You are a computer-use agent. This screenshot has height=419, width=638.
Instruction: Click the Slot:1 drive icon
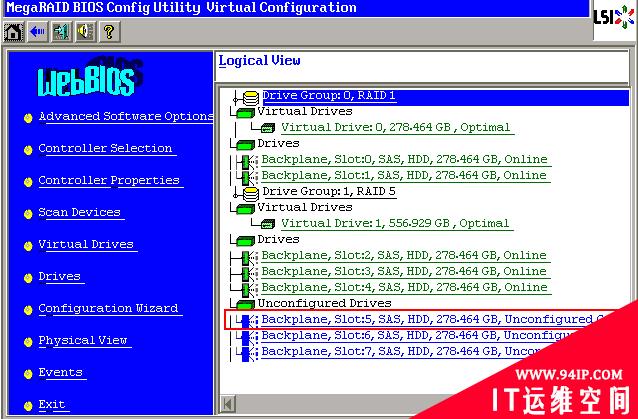click(247, 178)
